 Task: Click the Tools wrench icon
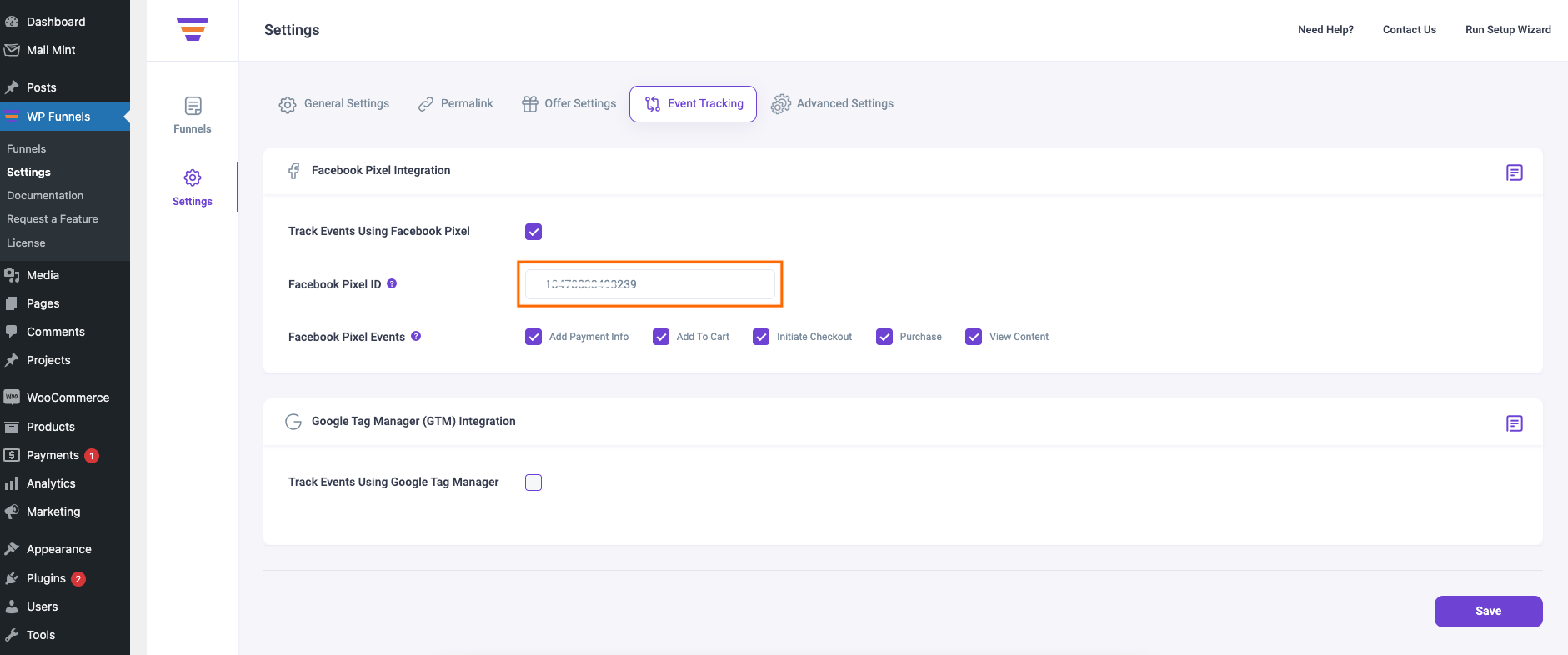[12, 635]
